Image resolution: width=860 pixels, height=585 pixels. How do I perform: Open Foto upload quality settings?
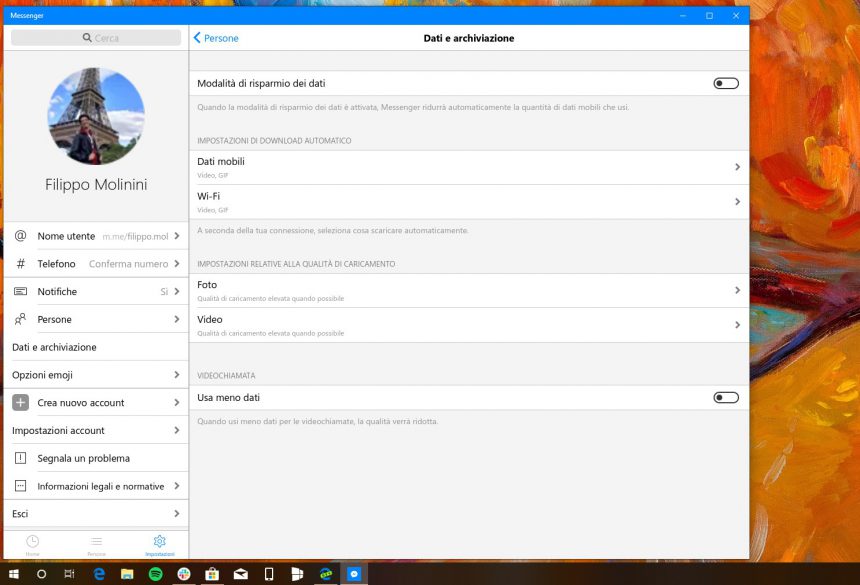[469, 291]
